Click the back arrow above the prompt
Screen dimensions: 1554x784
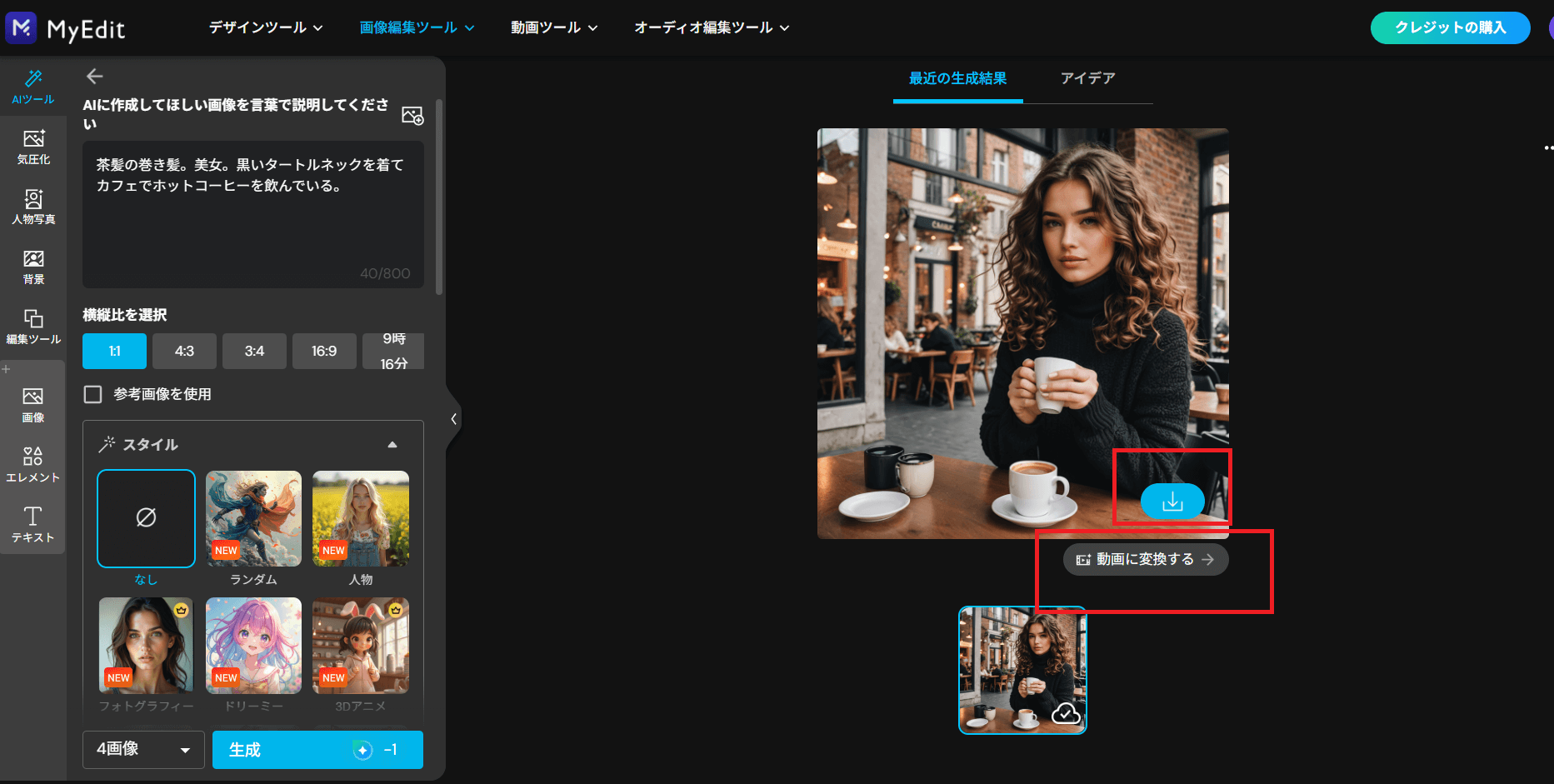95,77
